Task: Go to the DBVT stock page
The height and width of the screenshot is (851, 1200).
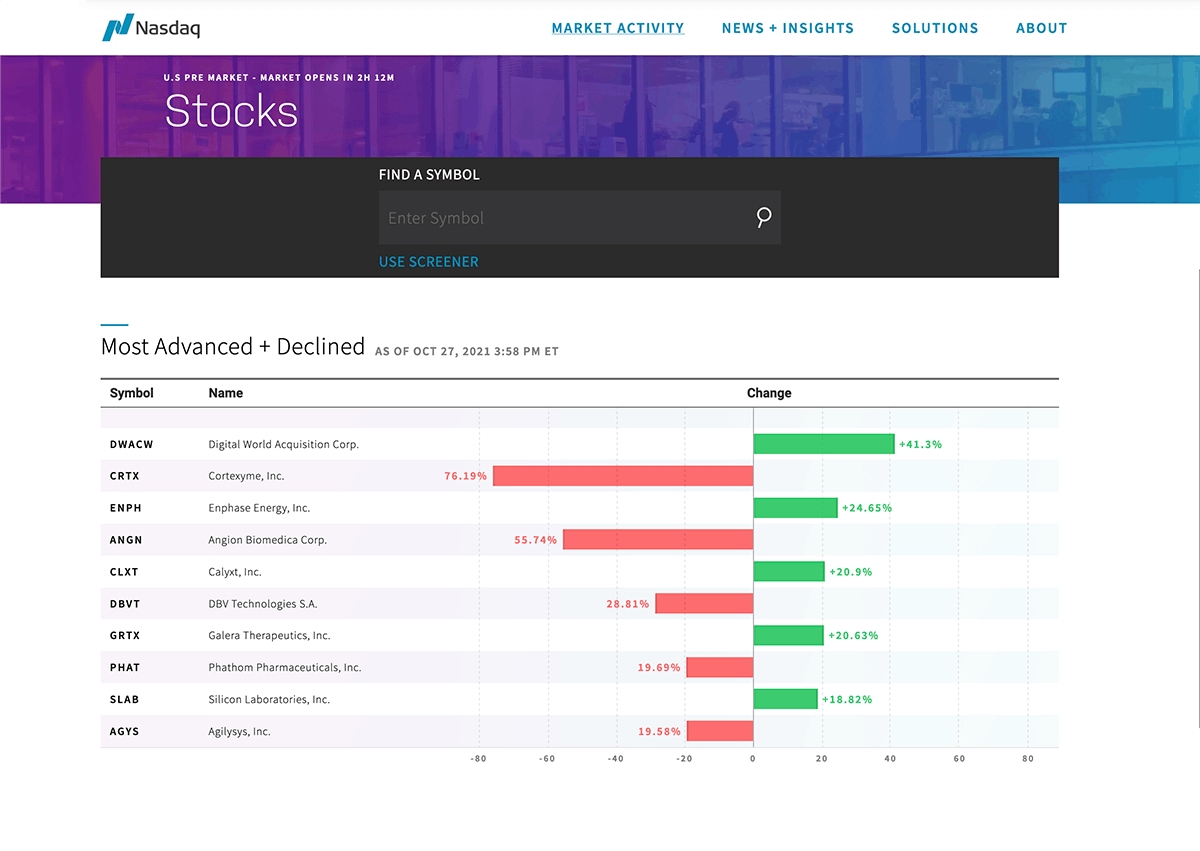Action: [125, 604]
